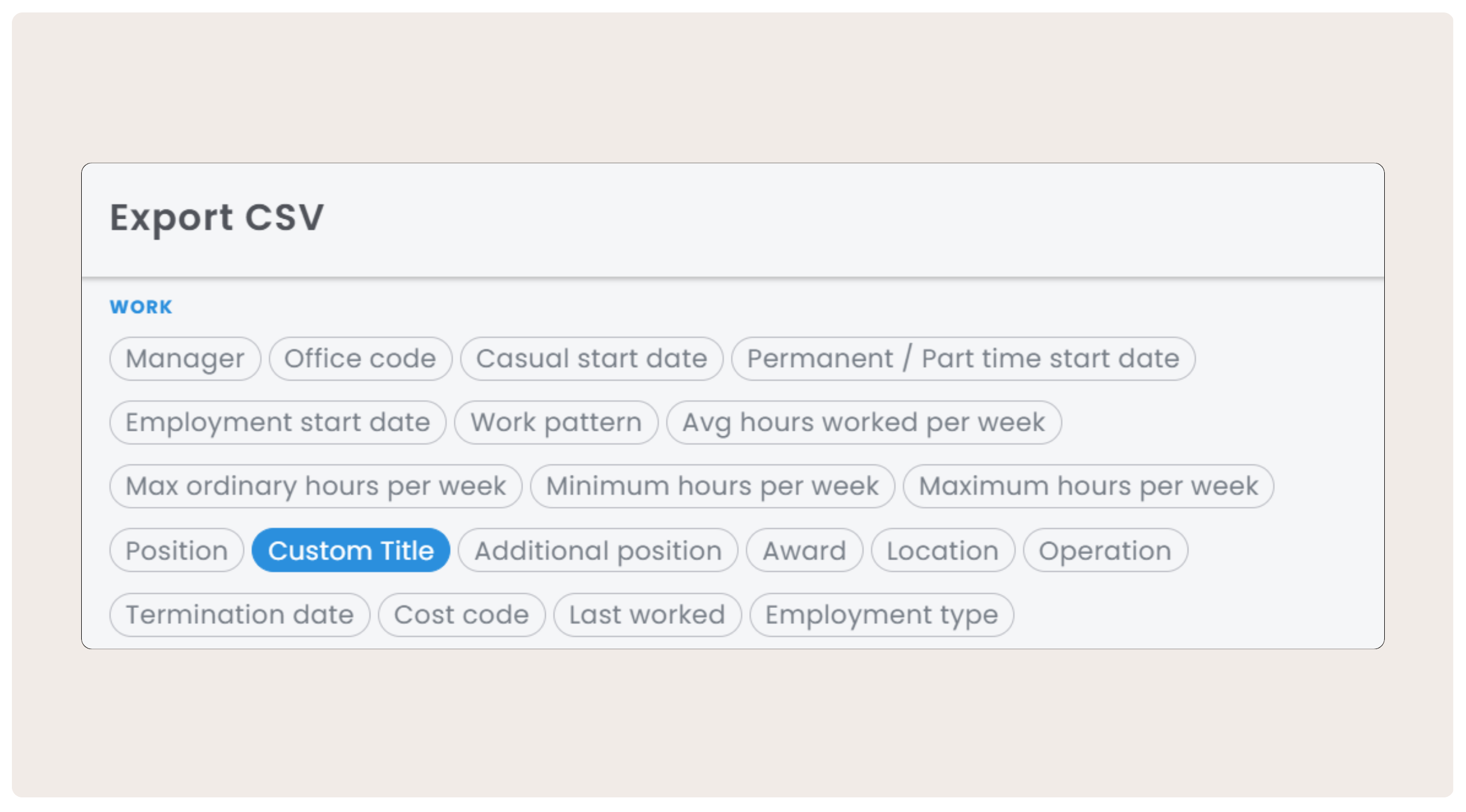Deselect the highlighted Custom Title chip

(351, 550)
